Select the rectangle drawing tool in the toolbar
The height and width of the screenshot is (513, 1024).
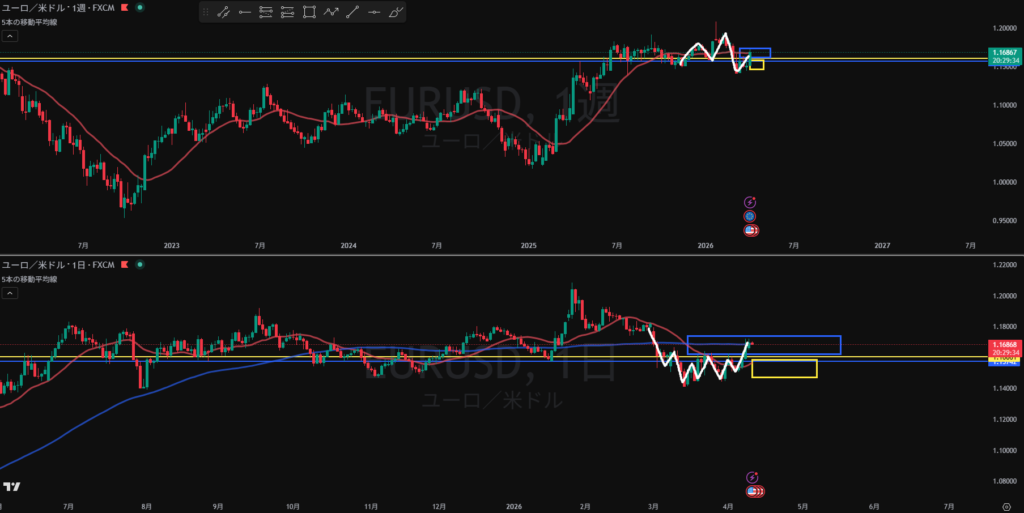(309, 12)
